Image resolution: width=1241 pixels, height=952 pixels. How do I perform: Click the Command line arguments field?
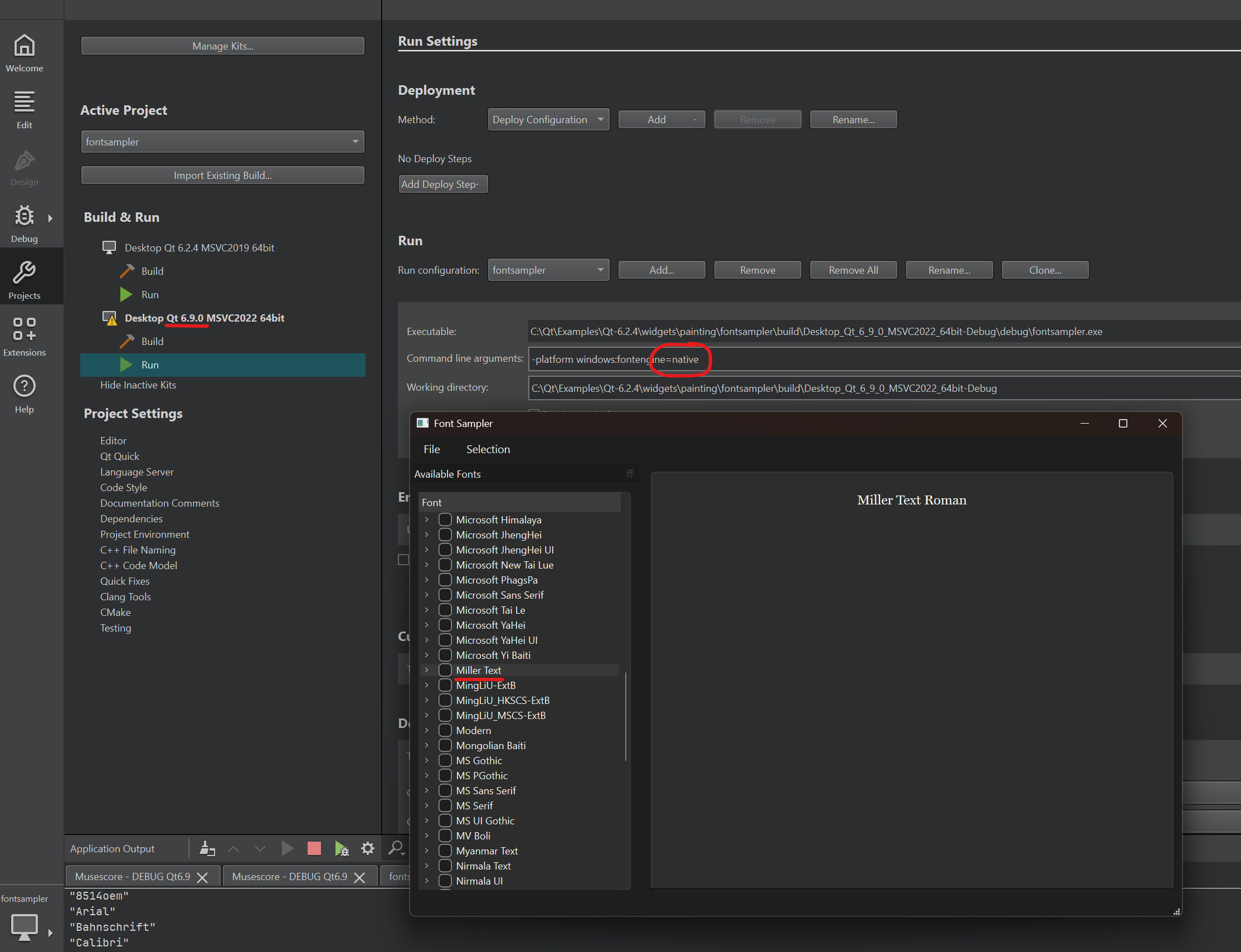[x=885, y=360]
